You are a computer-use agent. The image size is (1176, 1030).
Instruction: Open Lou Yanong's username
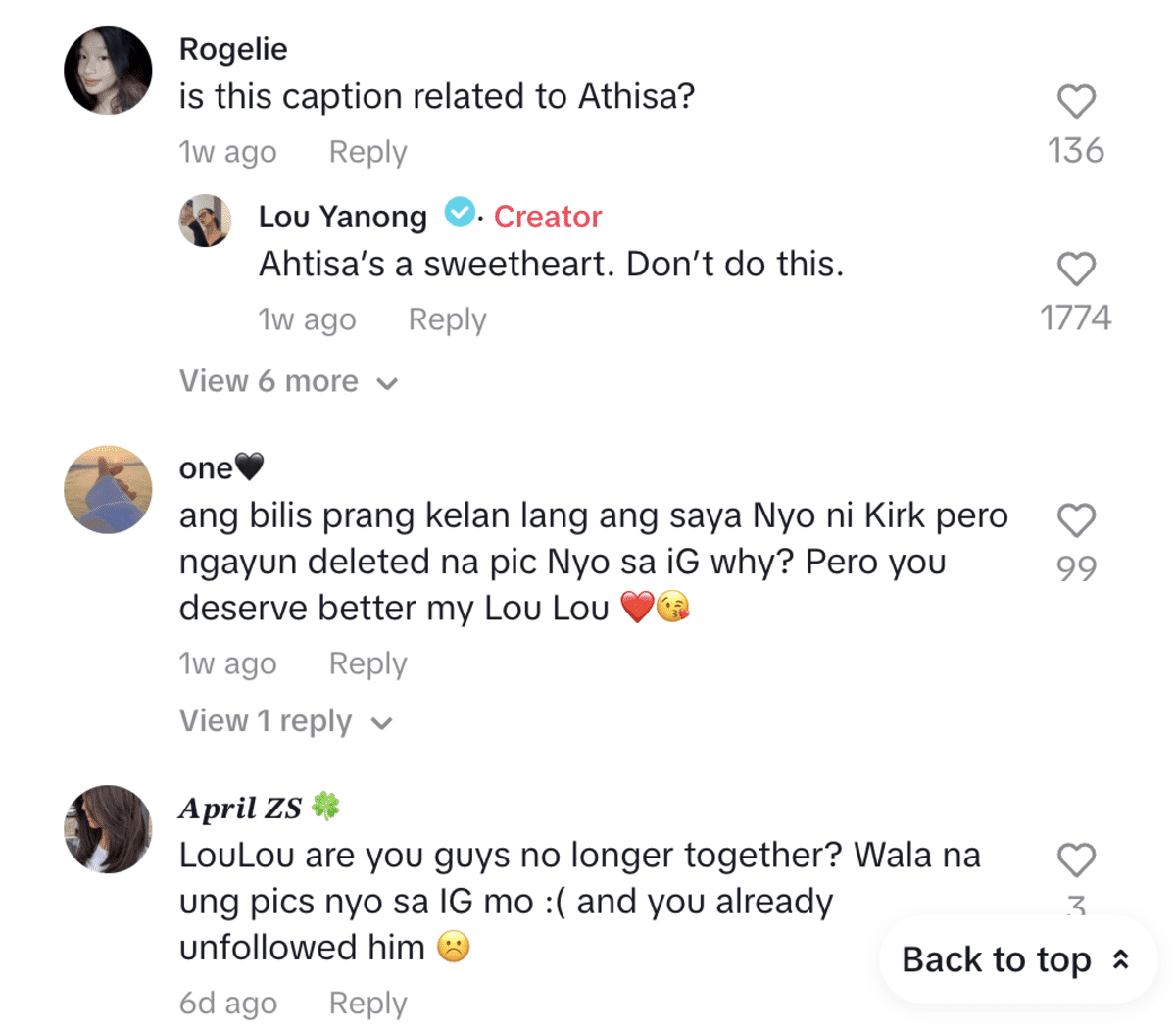click(x=341, y=216)
